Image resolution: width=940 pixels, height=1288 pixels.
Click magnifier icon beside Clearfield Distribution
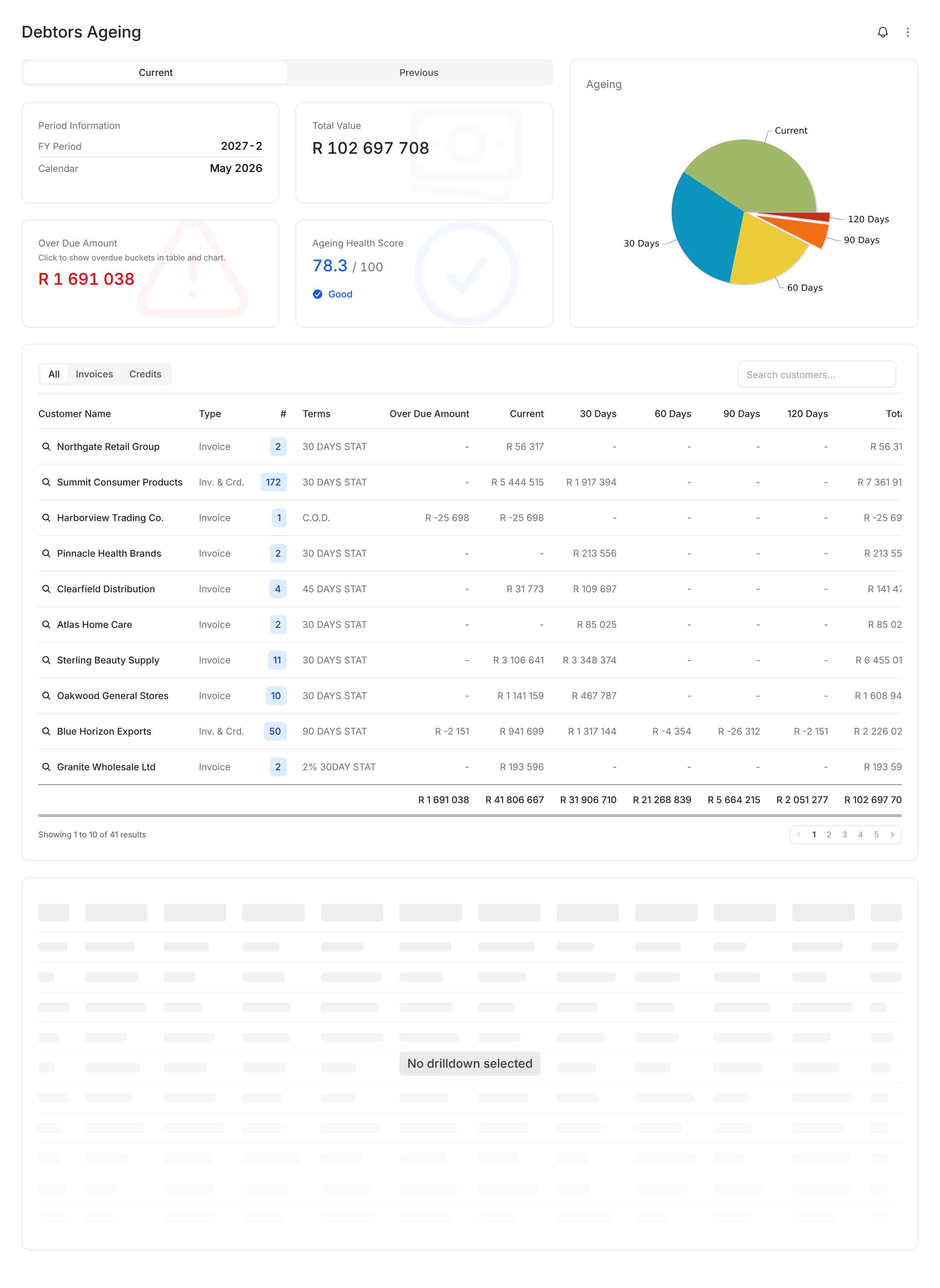(x=46, y=589)
